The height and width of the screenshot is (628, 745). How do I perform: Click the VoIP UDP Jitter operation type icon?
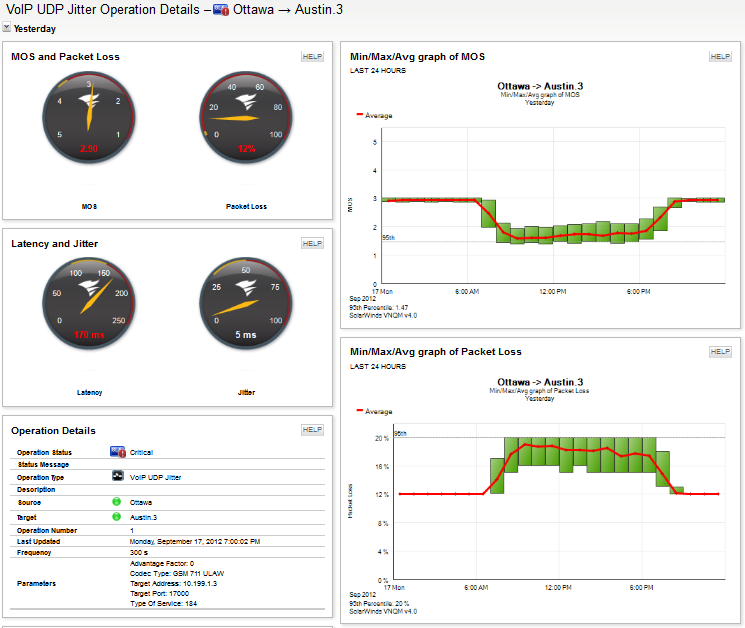click(117, 476)
